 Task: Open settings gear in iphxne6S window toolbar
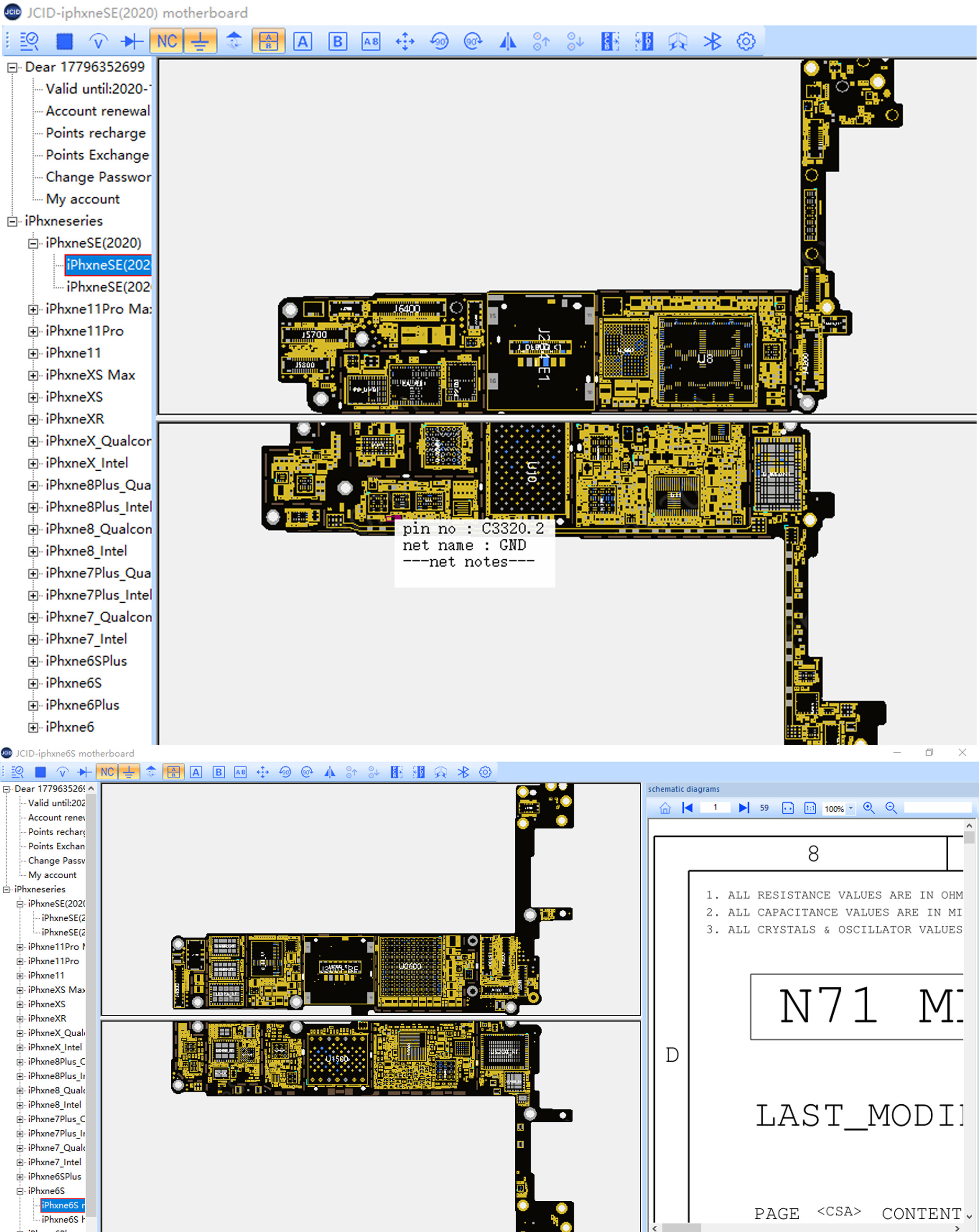(x=485, y=772)
